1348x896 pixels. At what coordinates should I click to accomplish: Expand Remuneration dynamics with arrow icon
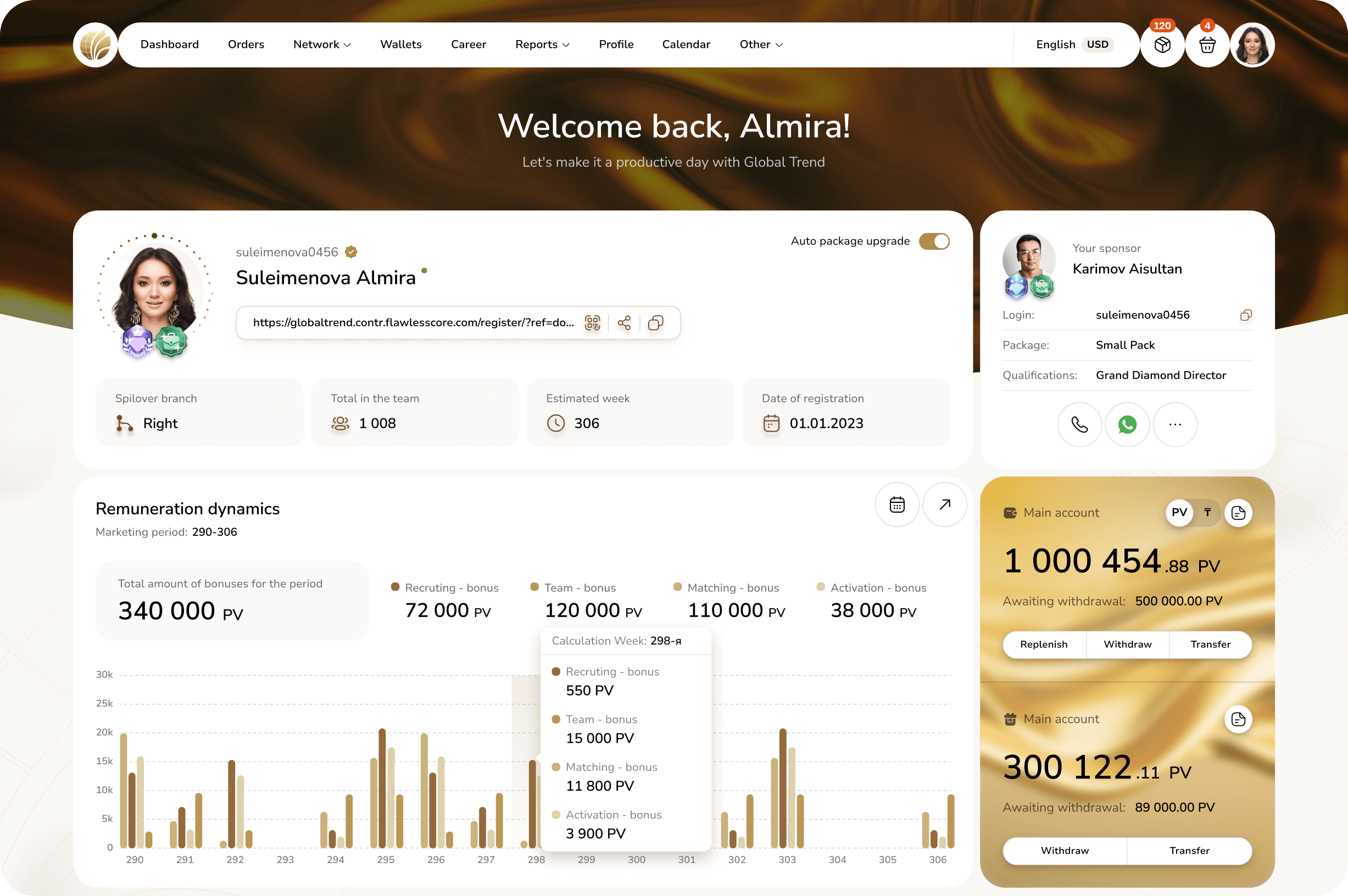pos(944,505)
